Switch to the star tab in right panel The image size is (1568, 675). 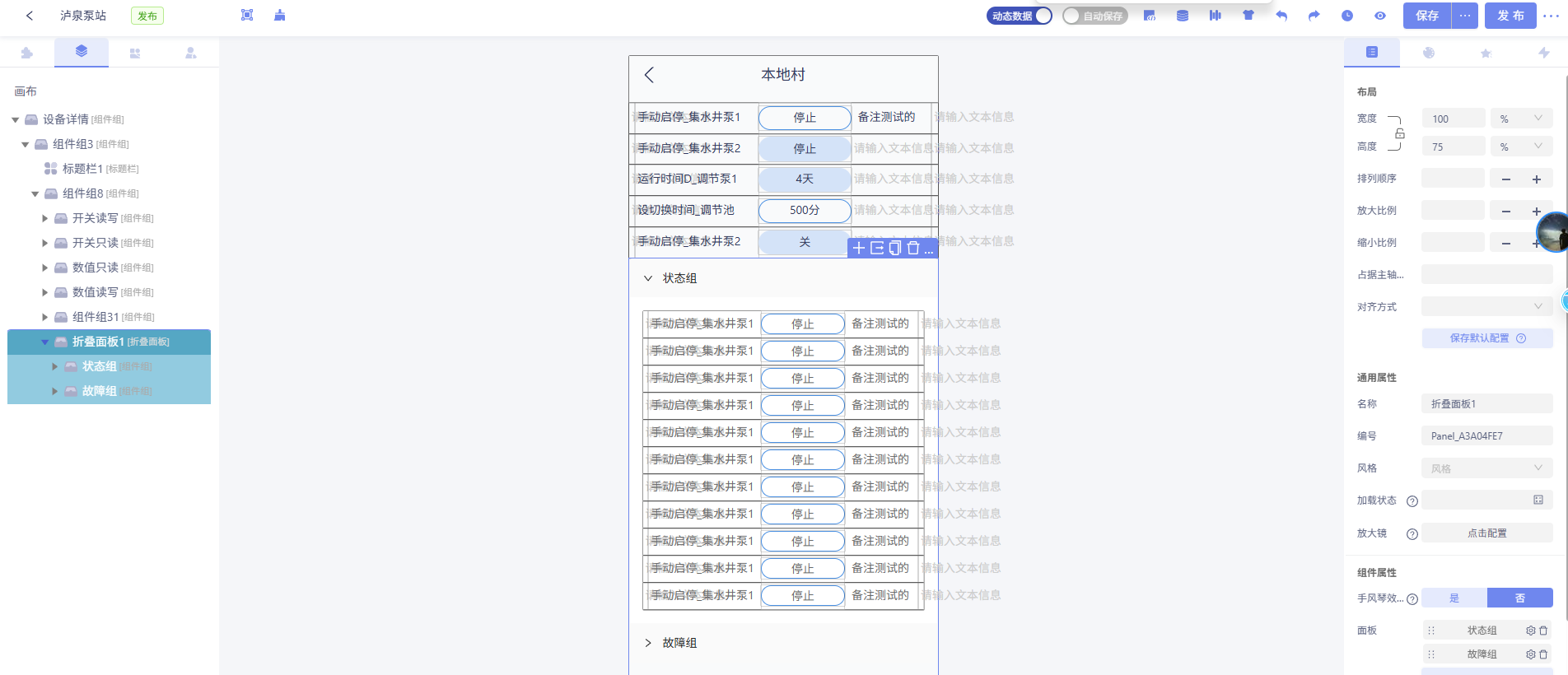(1486, 53)
